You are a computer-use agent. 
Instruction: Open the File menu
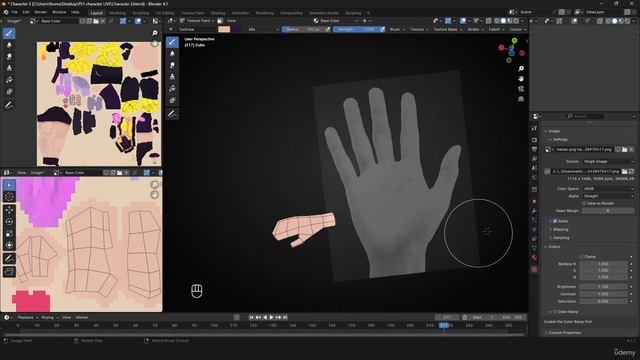14,12
